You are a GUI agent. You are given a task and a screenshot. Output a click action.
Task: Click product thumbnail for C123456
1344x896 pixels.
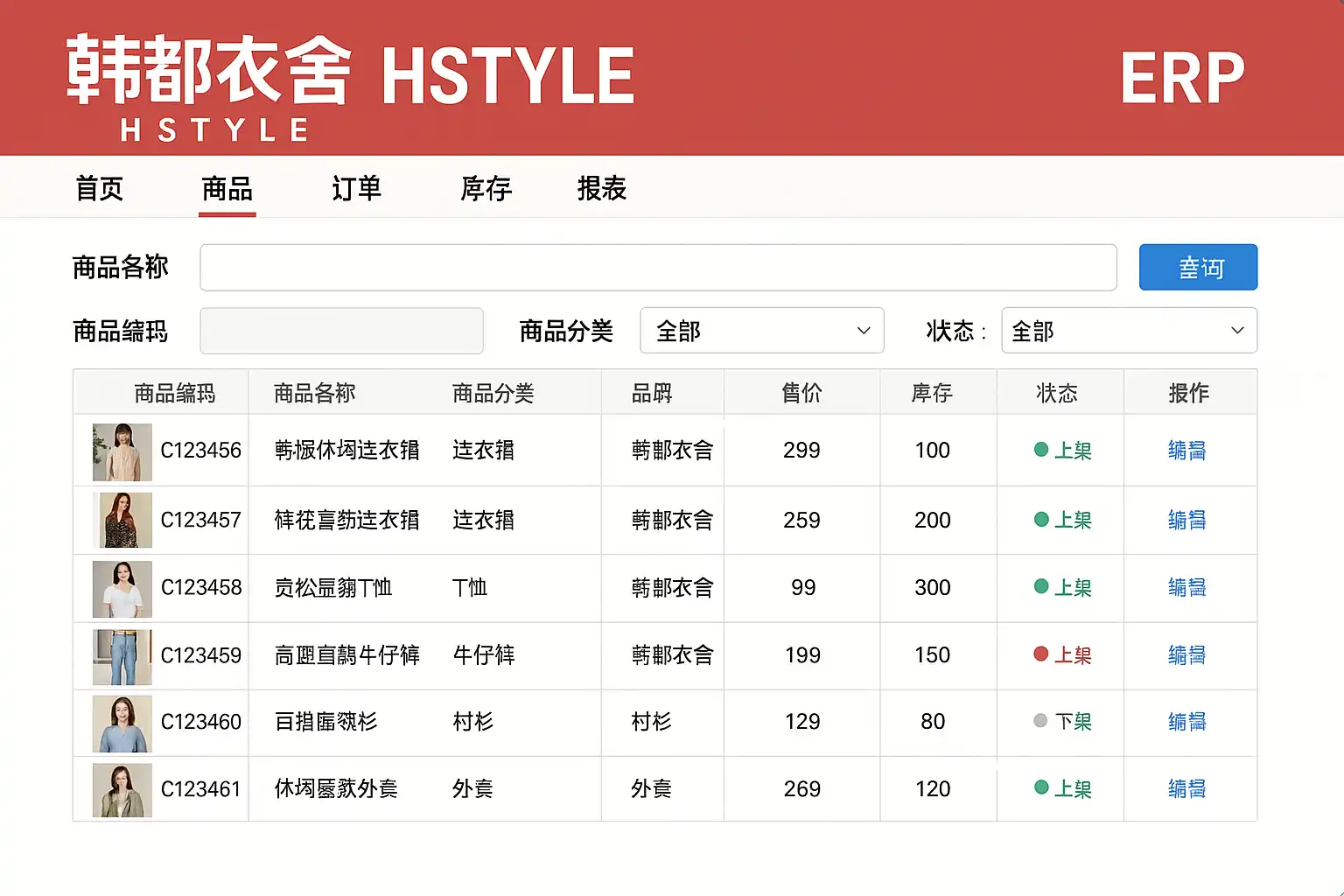122,451
